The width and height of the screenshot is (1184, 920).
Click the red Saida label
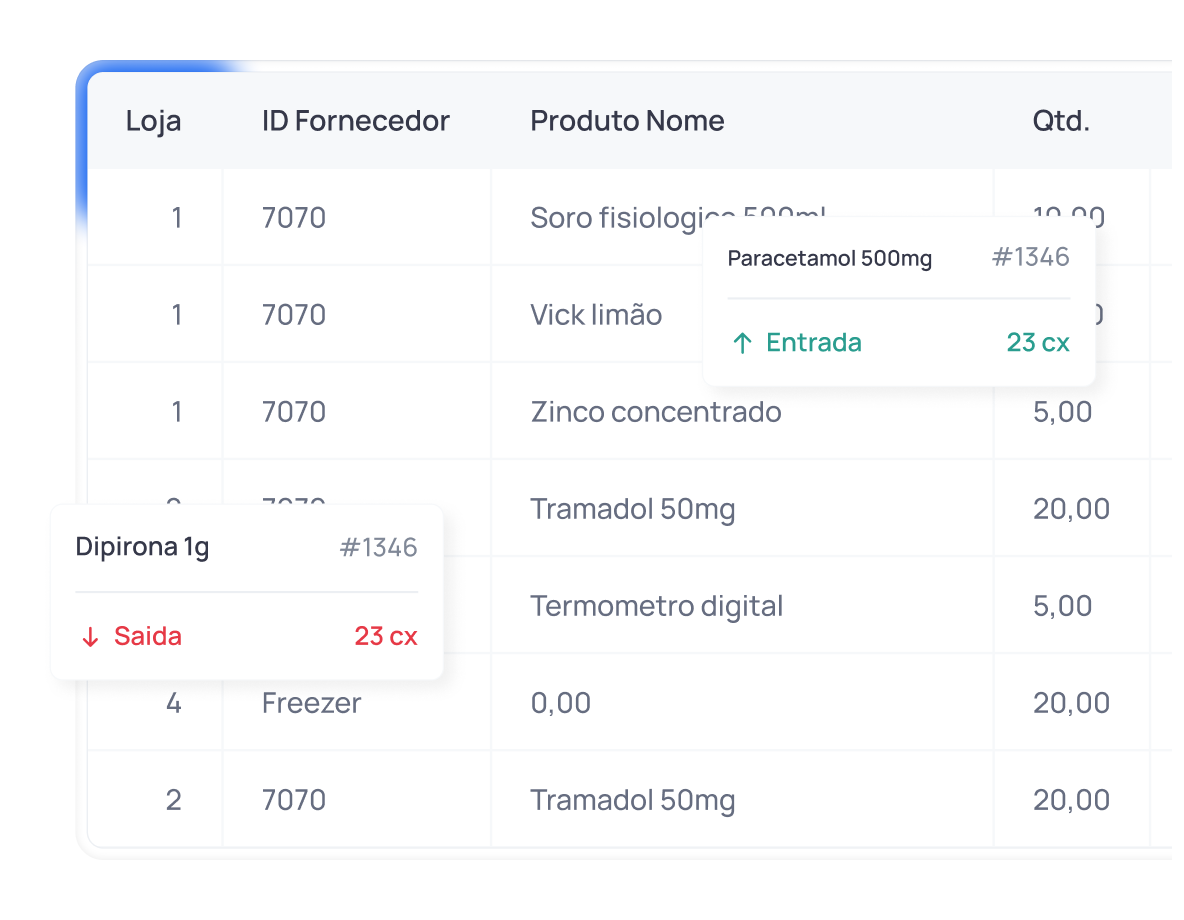pos(148,637)
